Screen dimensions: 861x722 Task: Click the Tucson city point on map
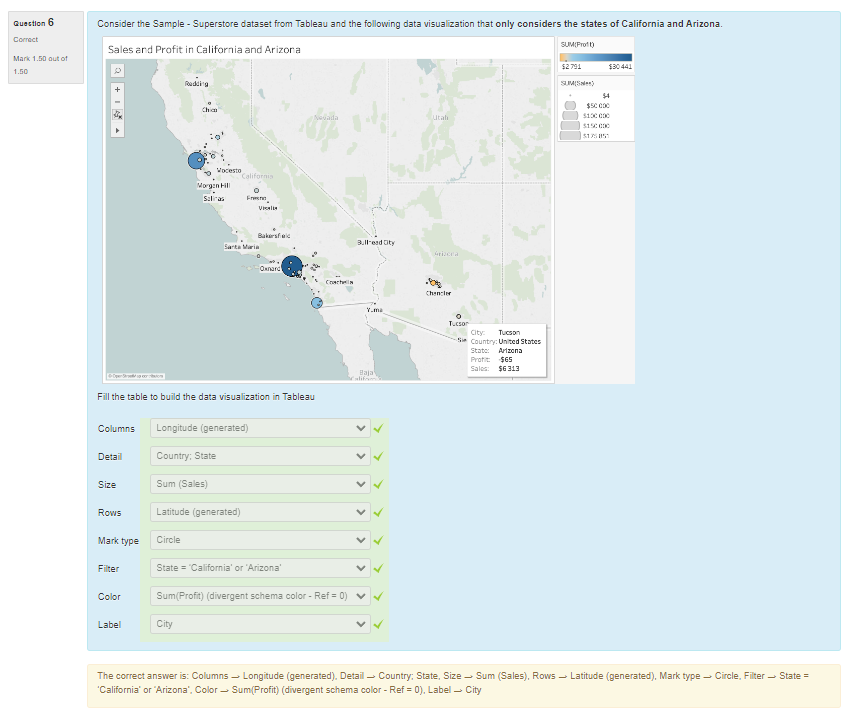coord(458,317)
